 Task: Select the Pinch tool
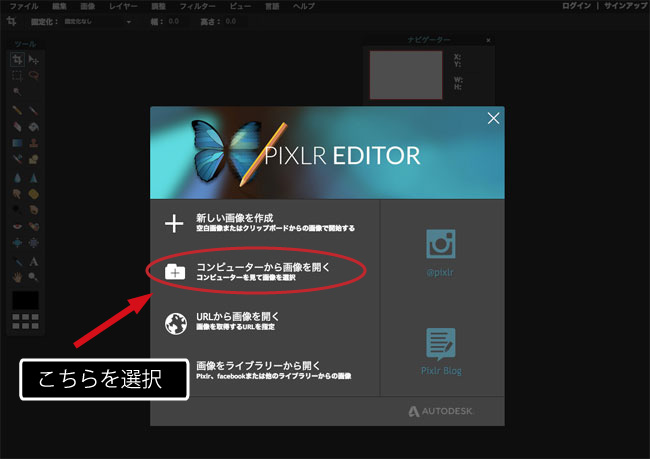click(34, 243)
